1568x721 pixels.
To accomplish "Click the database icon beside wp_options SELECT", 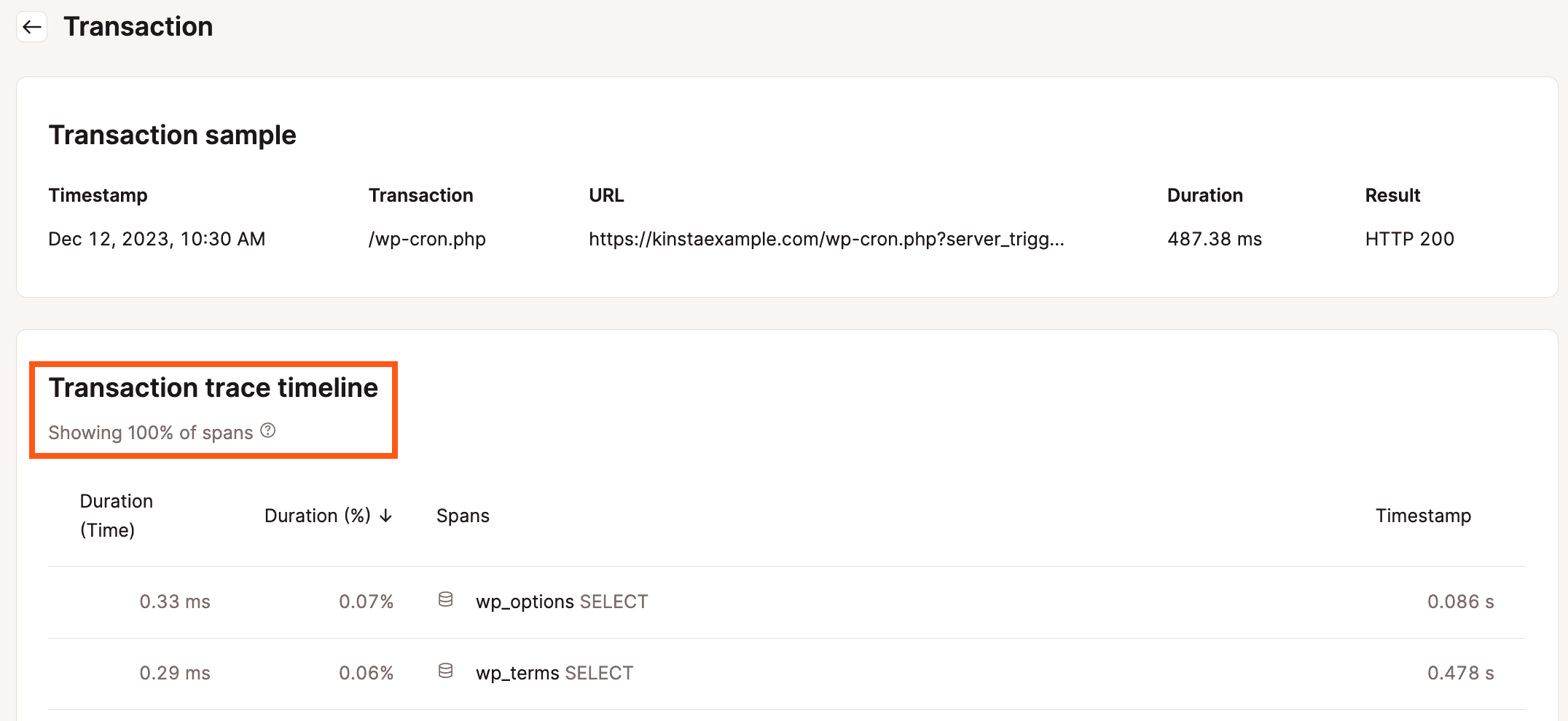I will [445, 599].
